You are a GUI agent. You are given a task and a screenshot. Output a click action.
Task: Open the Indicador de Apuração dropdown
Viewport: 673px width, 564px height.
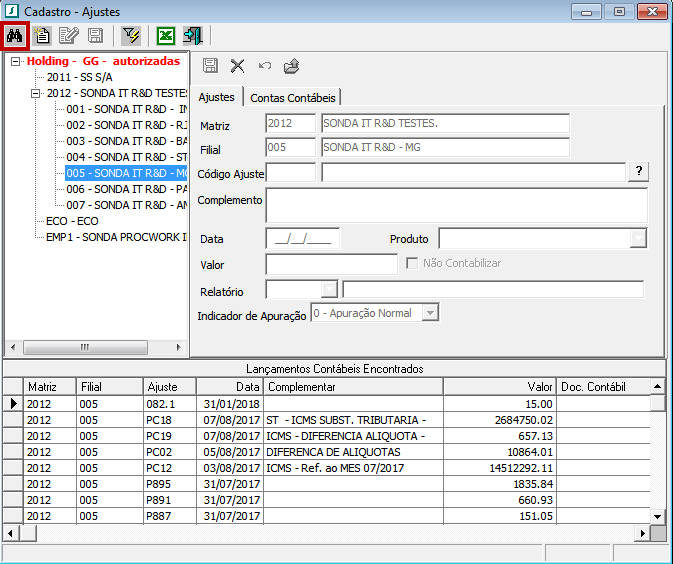[430, 313]
